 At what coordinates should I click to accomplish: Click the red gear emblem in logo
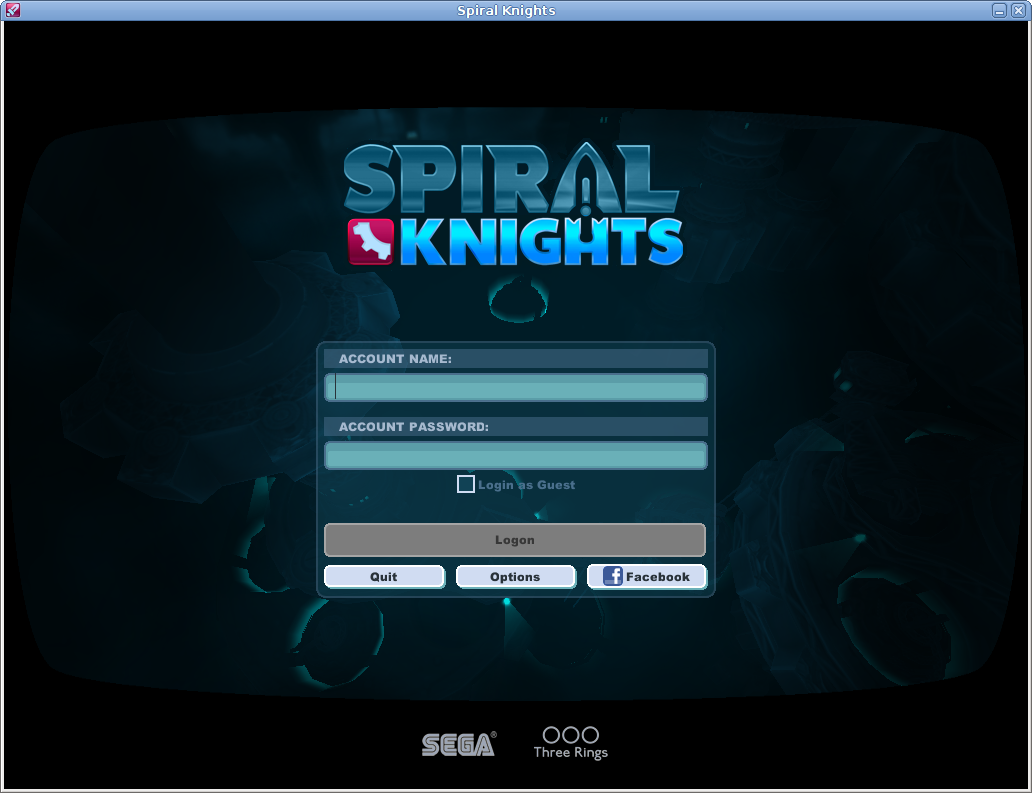(x=371, y=242)
